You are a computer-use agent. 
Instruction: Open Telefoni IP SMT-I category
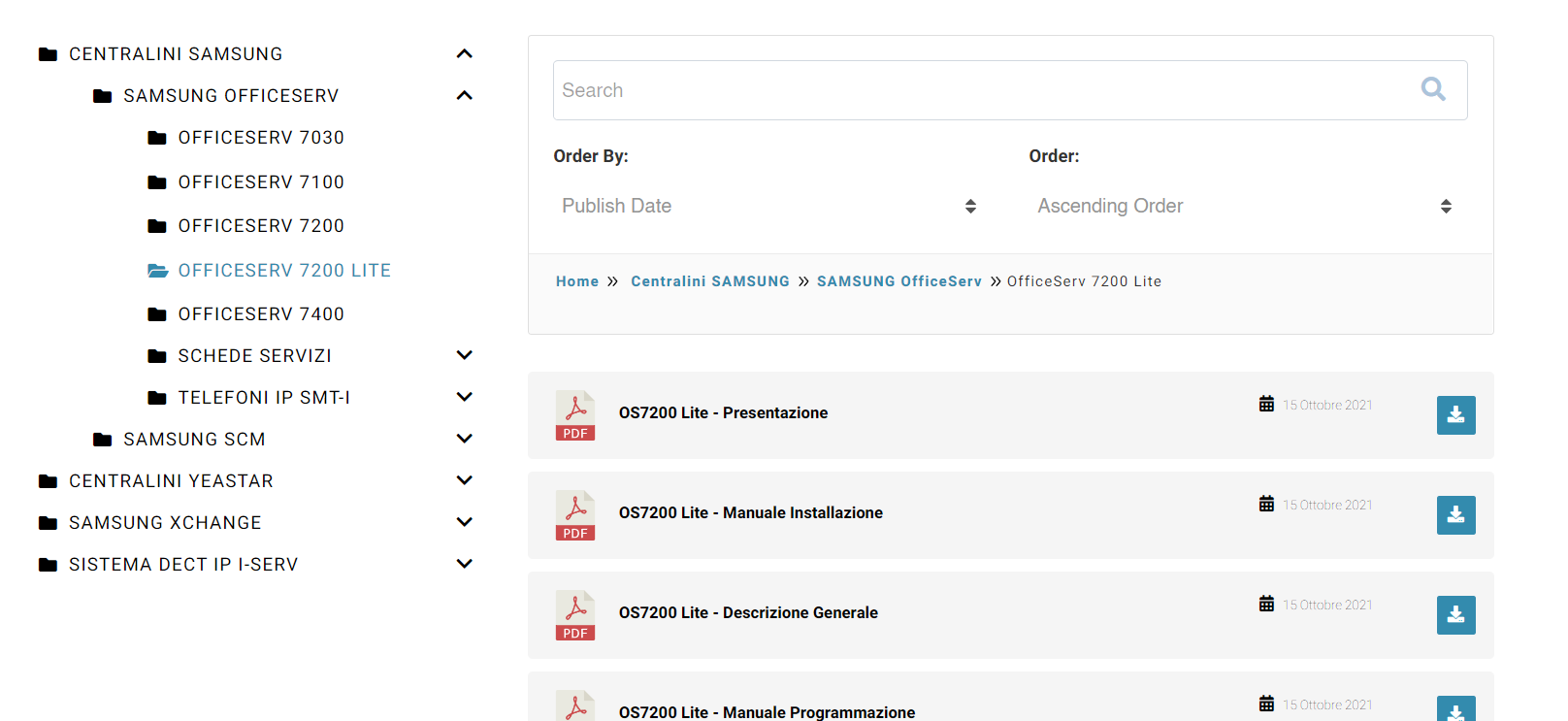(x=264, y=398)
